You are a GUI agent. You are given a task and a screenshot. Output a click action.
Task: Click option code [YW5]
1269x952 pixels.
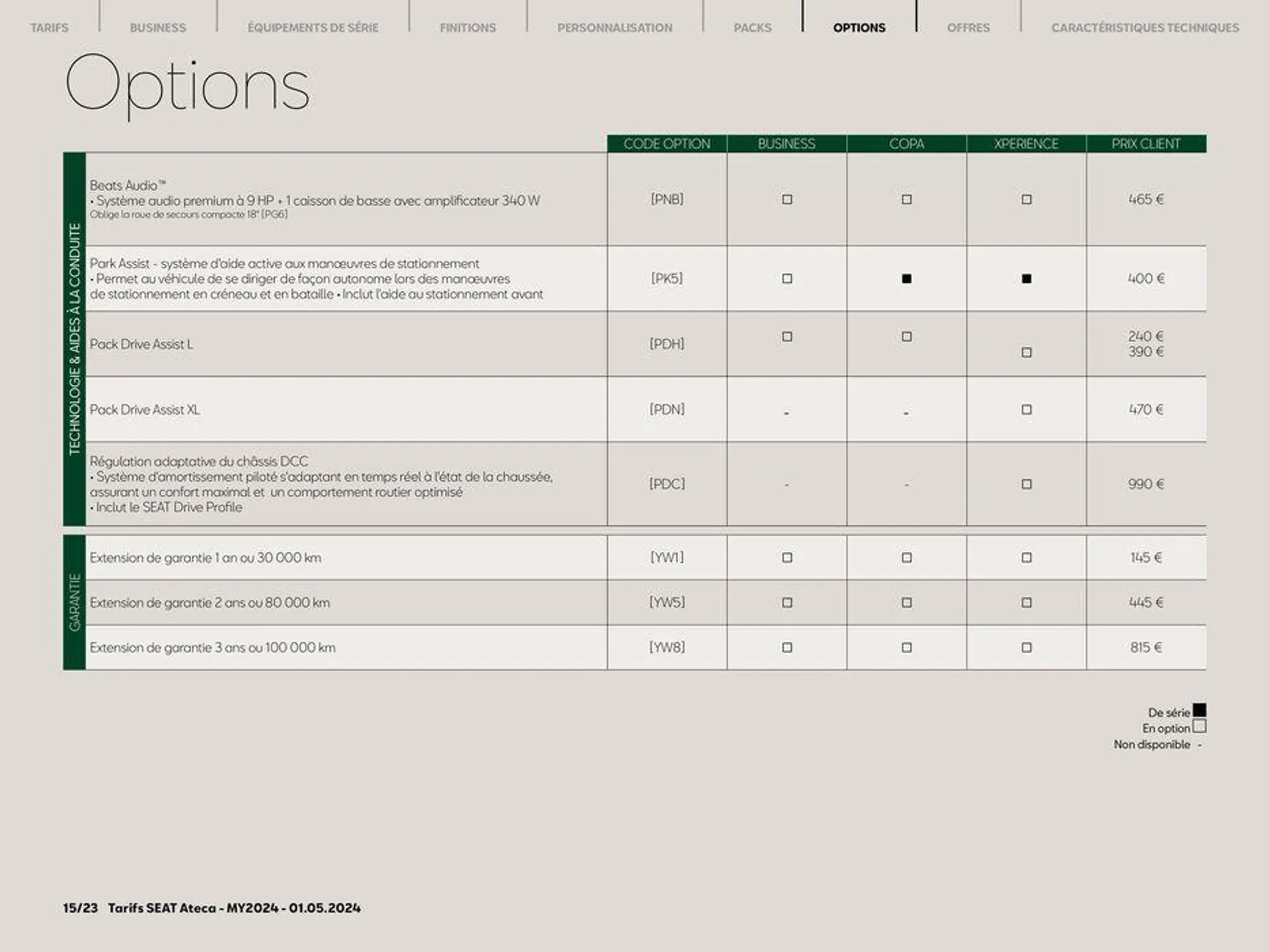tap(667, 602)
